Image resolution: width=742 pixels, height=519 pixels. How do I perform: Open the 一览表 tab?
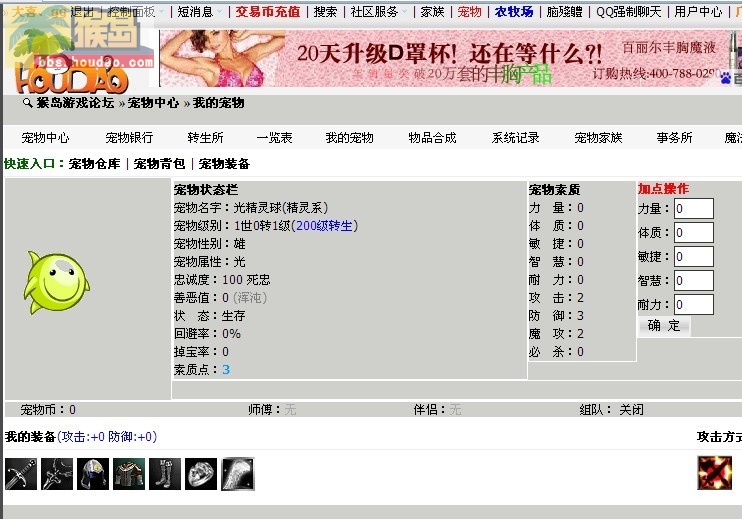click(x=274, y=138)
